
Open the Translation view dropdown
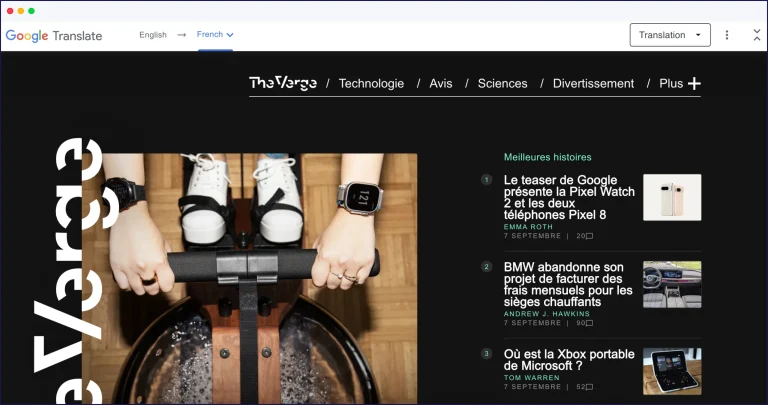[x=670, y=35]
